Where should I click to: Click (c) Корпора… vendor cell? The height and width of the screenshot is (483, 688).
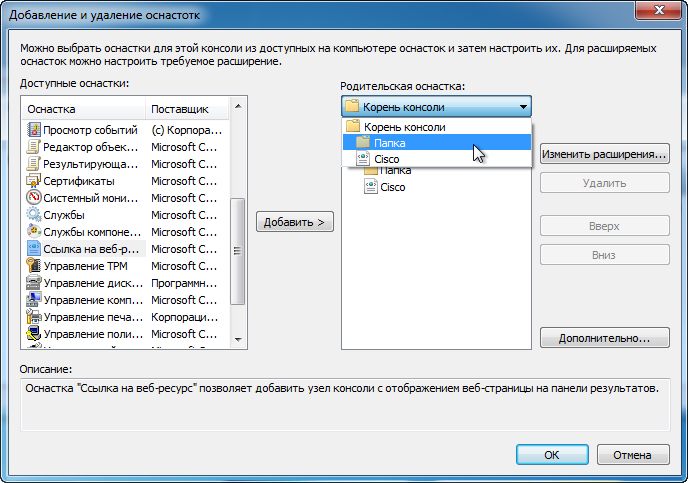point(187,130)
